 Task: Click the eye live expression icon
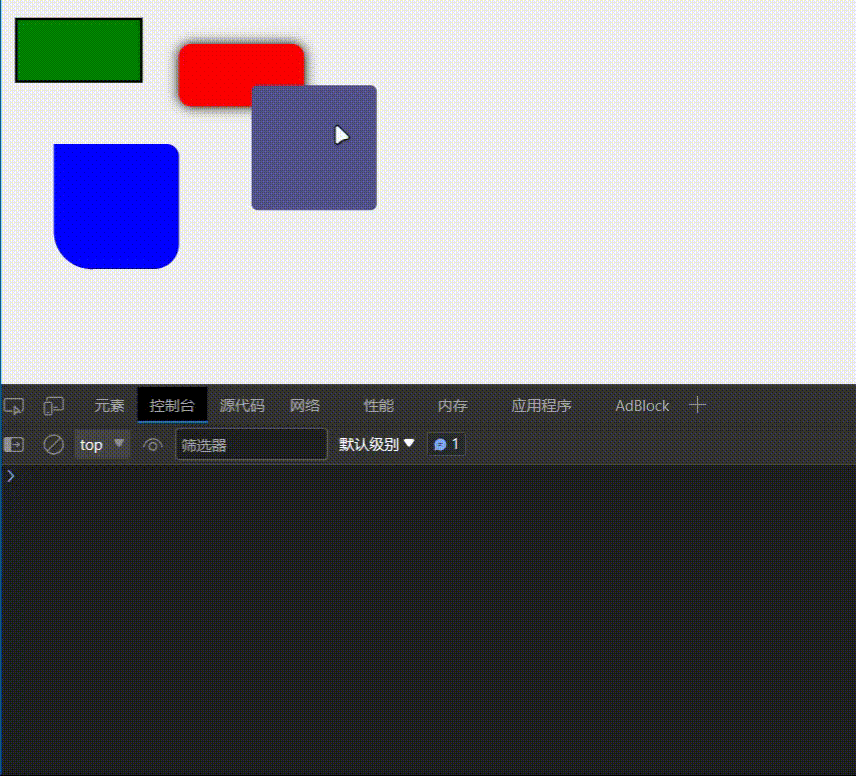coord(152,445)
